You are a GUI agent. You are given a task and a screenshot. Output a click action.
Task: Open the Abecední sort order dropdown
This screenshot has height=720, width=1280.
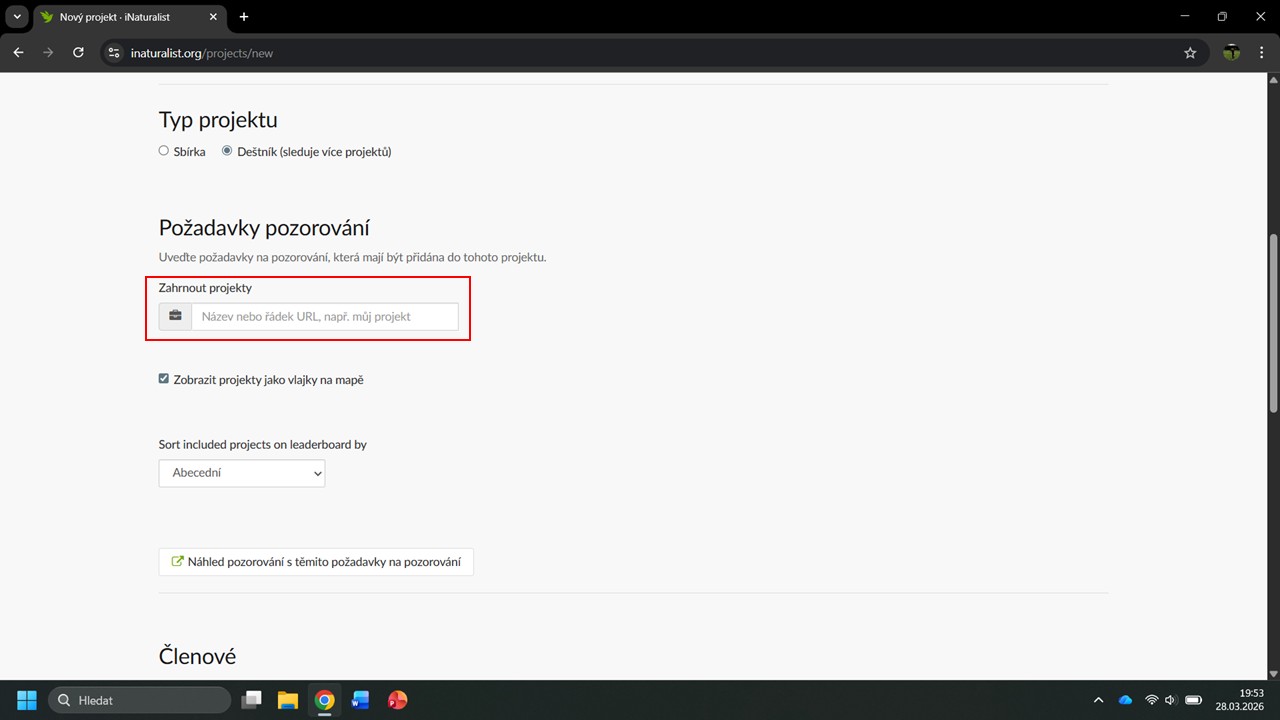(x=242, y=473)
